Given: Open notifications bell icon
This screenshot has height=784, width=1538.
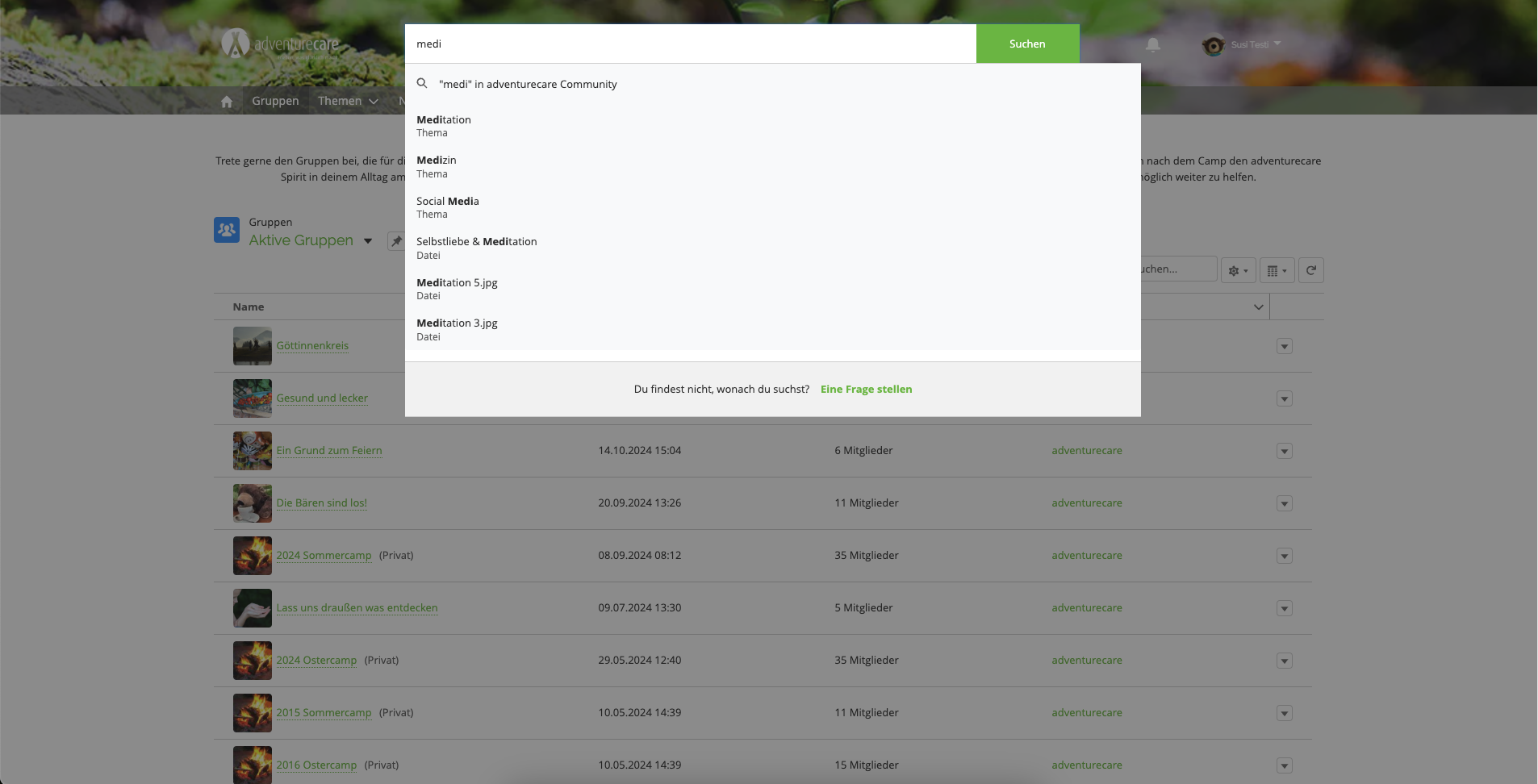Looking at the screenshot, I should [x=1153, y=45].
